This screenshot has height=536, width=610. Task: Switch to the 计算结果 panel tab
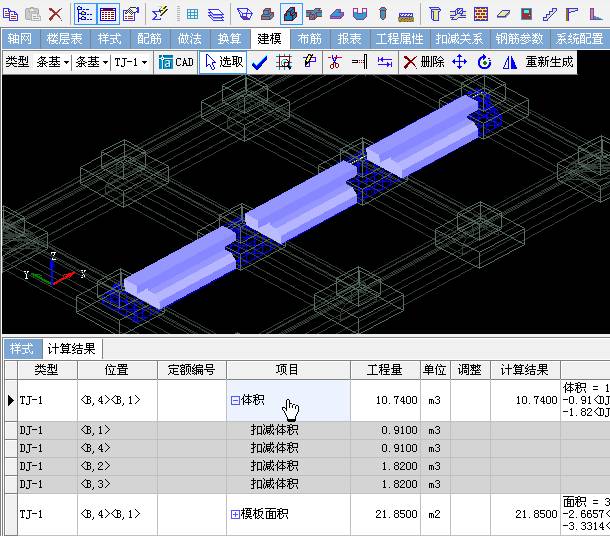click(72, 349)
